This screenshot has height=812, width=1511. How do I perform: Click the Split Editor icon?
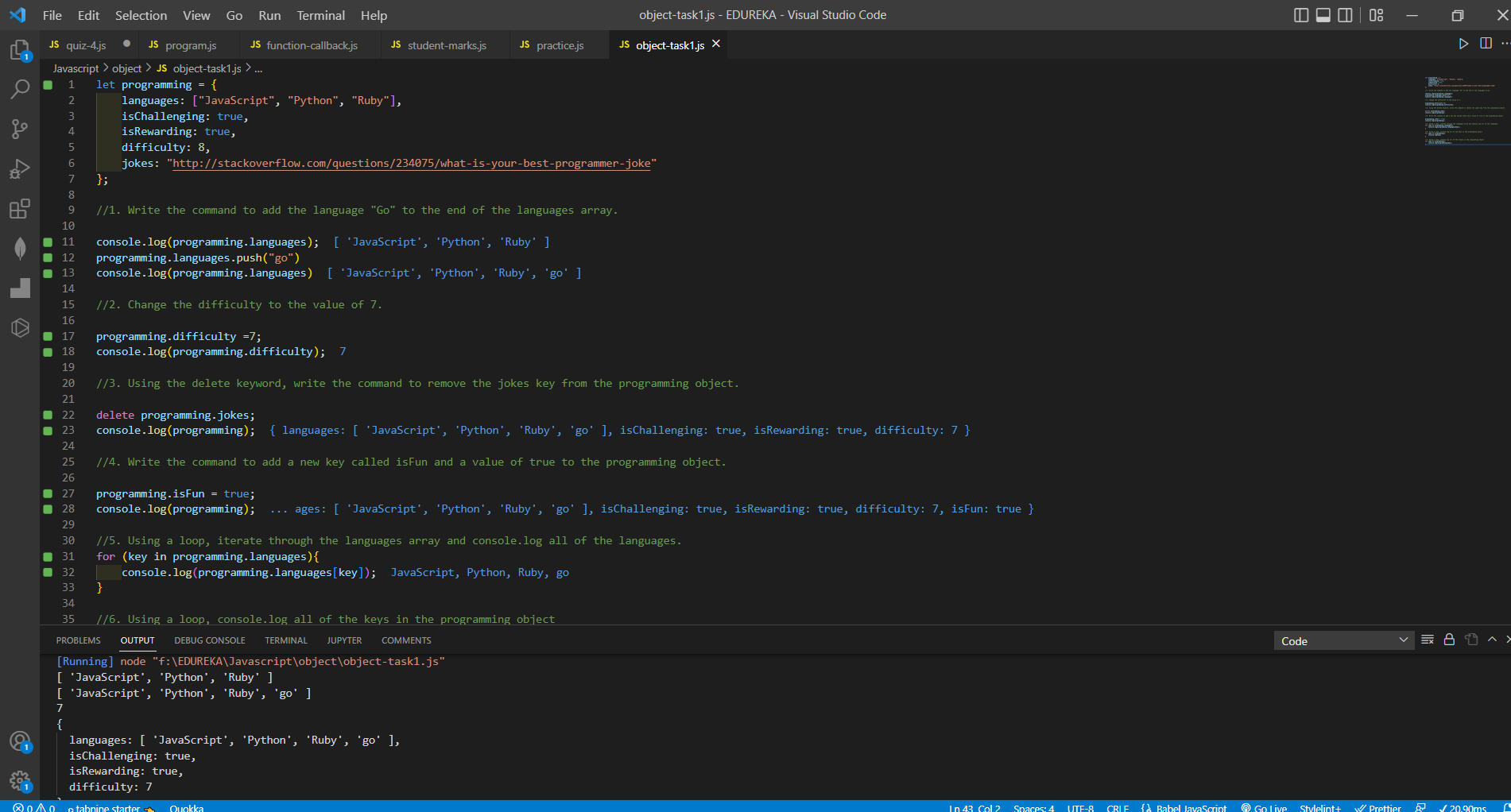point(1487,44)
